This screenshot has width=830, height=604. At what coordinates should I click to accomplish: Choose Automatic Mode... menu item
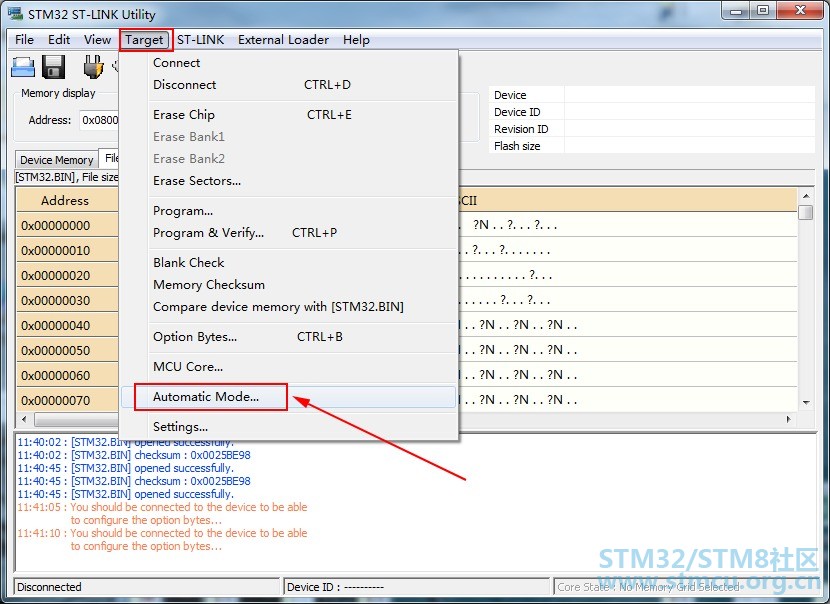289,397
